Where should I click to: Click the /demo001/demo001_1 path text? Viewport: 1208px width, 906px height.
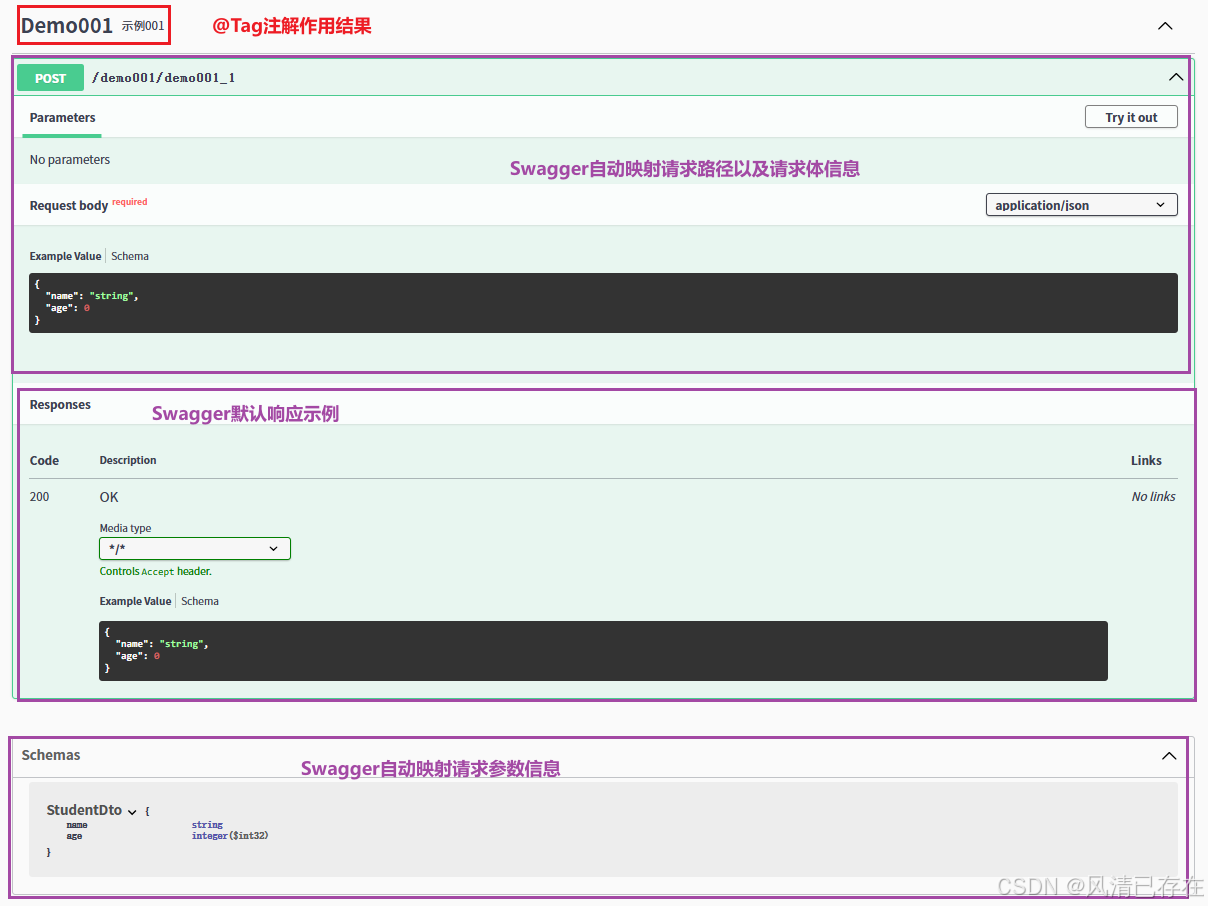(x=163, y=78)
